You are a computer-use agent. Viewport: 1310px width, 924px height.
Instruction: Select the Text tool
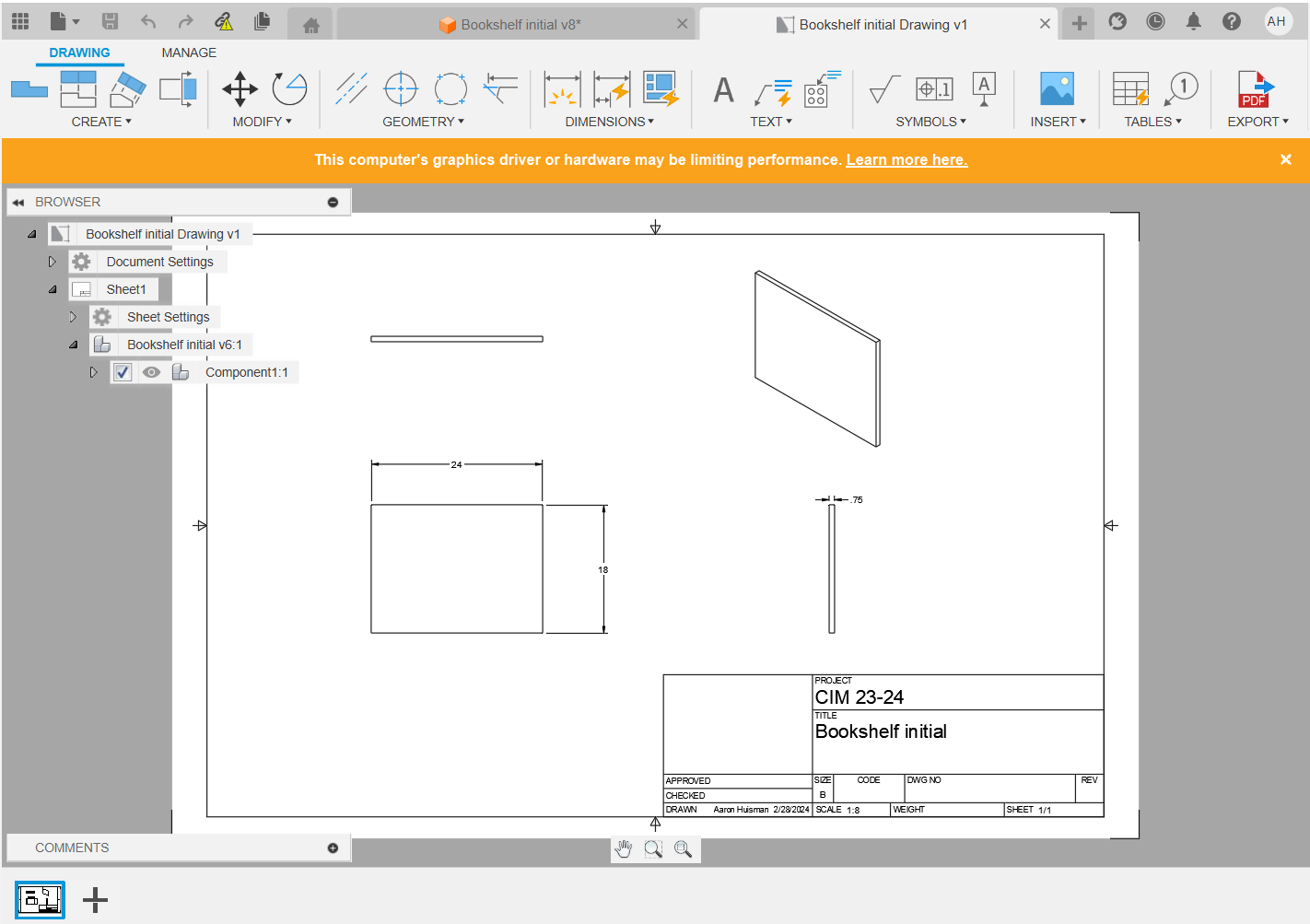[724, 89]
